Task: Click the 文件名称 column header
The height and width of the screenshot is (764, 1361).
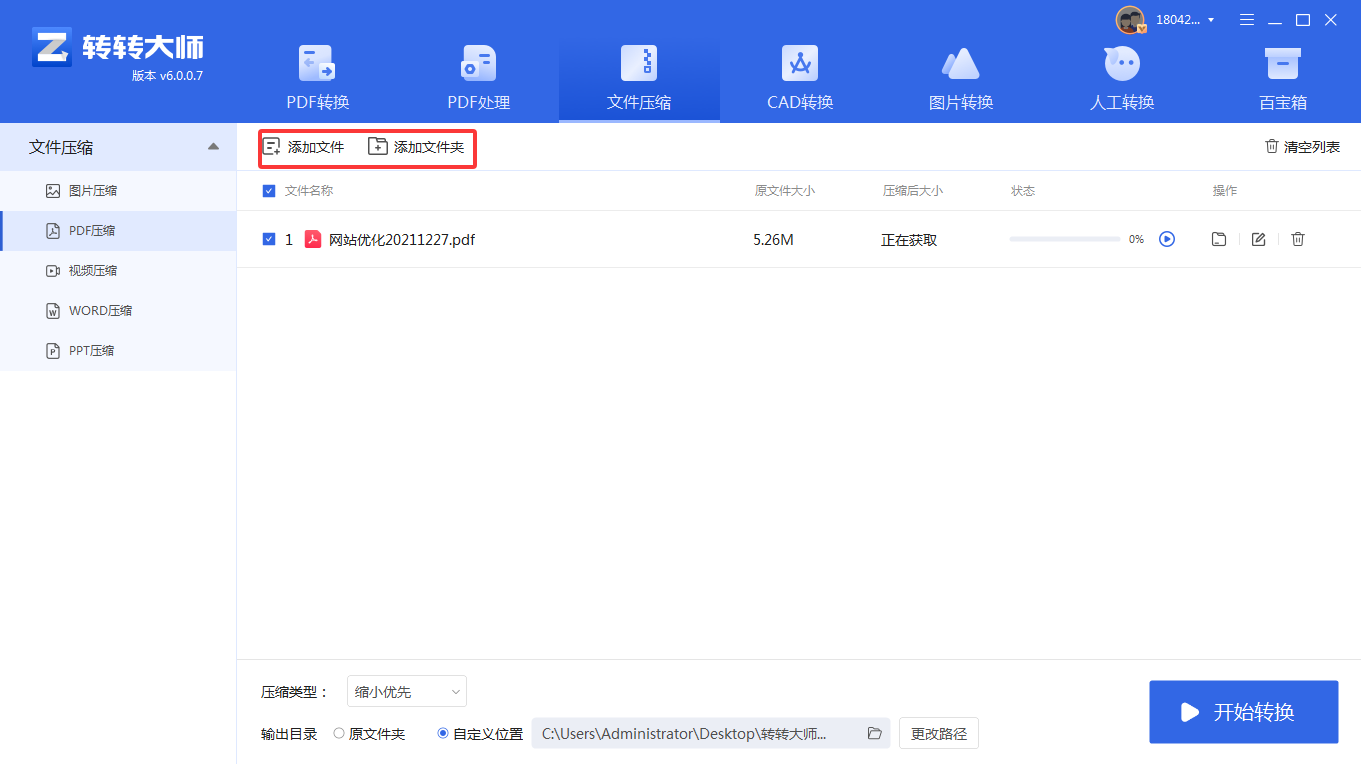Action: [x=309, y=191]
